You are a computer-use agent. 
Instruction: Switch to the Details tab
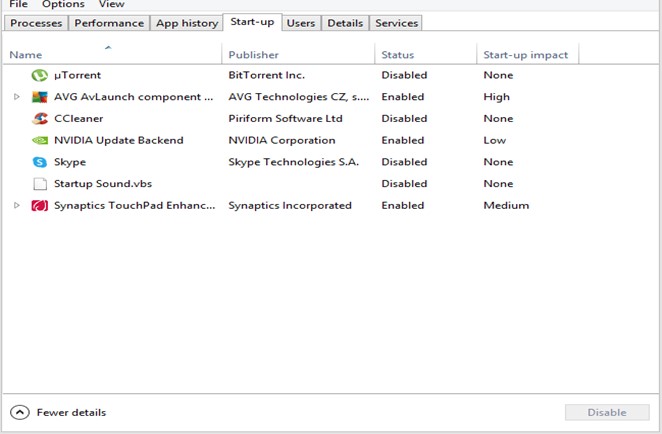(x=345, y=23)
